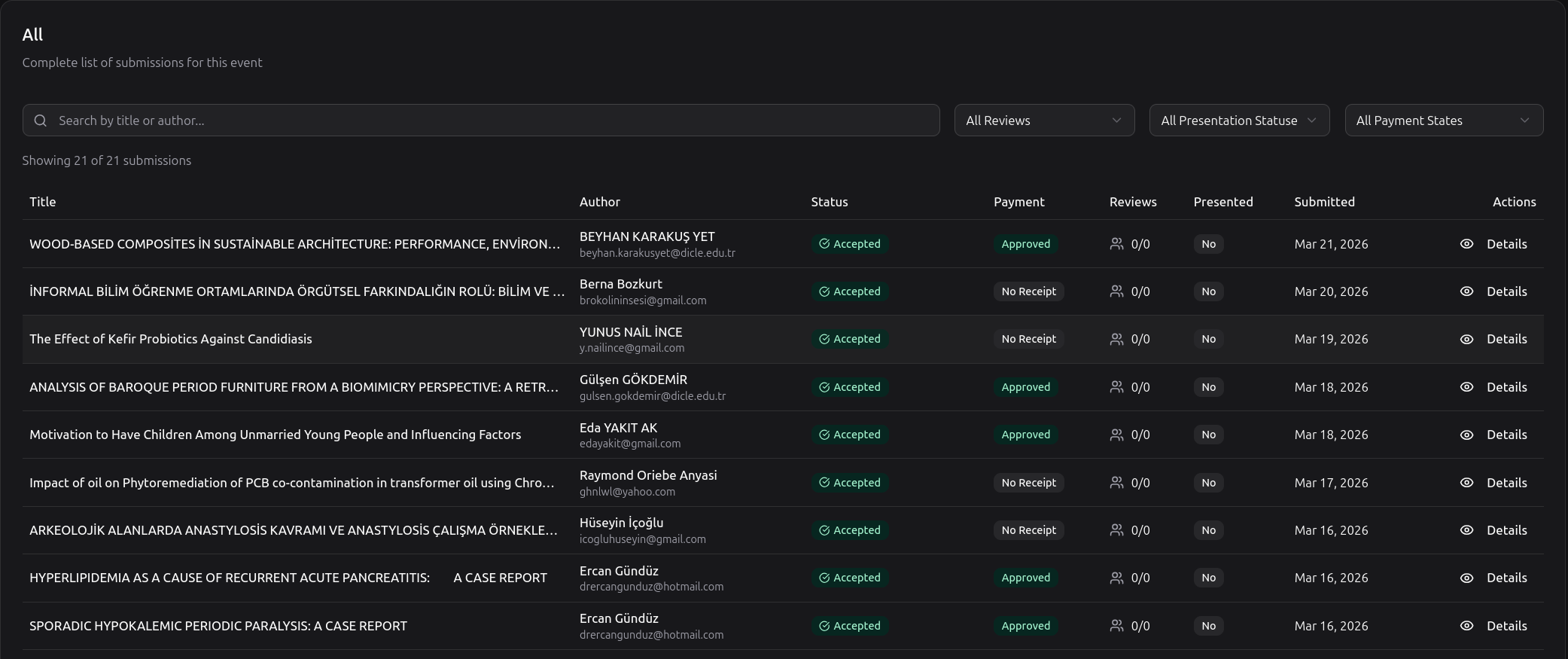Click reviewers icon in Gülşen GÖKDEMİR row
The height and width of the screenshot is (659, 1568).
(1116, 387)
